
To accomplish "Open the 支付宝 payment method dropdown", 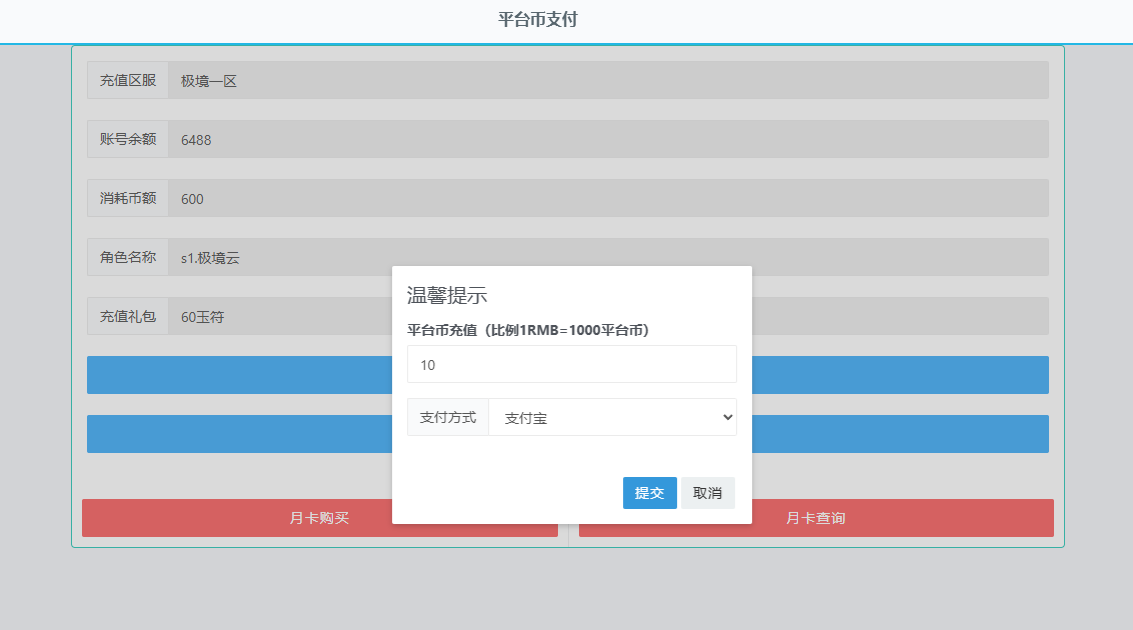I will tap(612, 418).
